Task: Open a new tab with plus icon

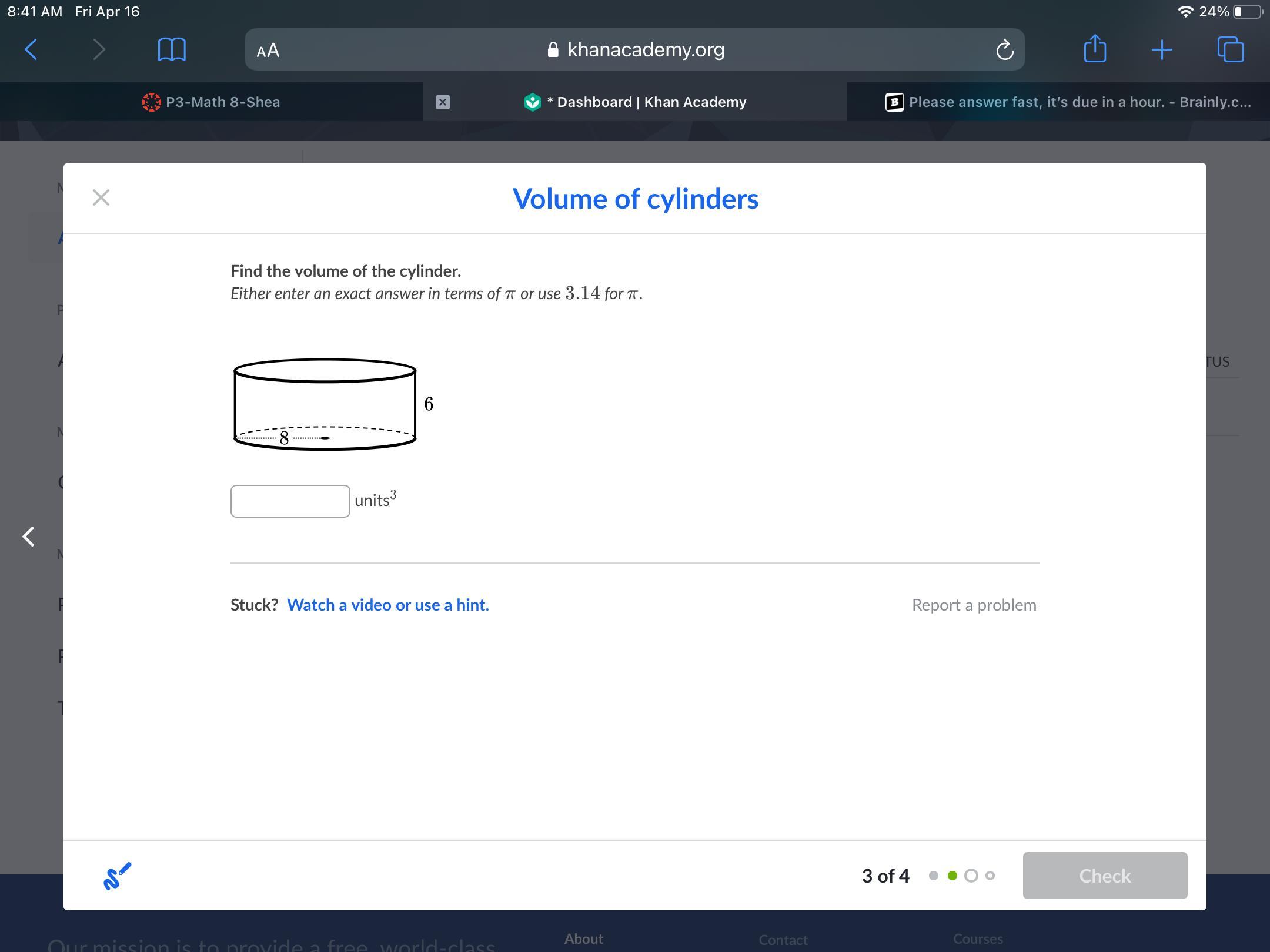Action: (1161, 50)
